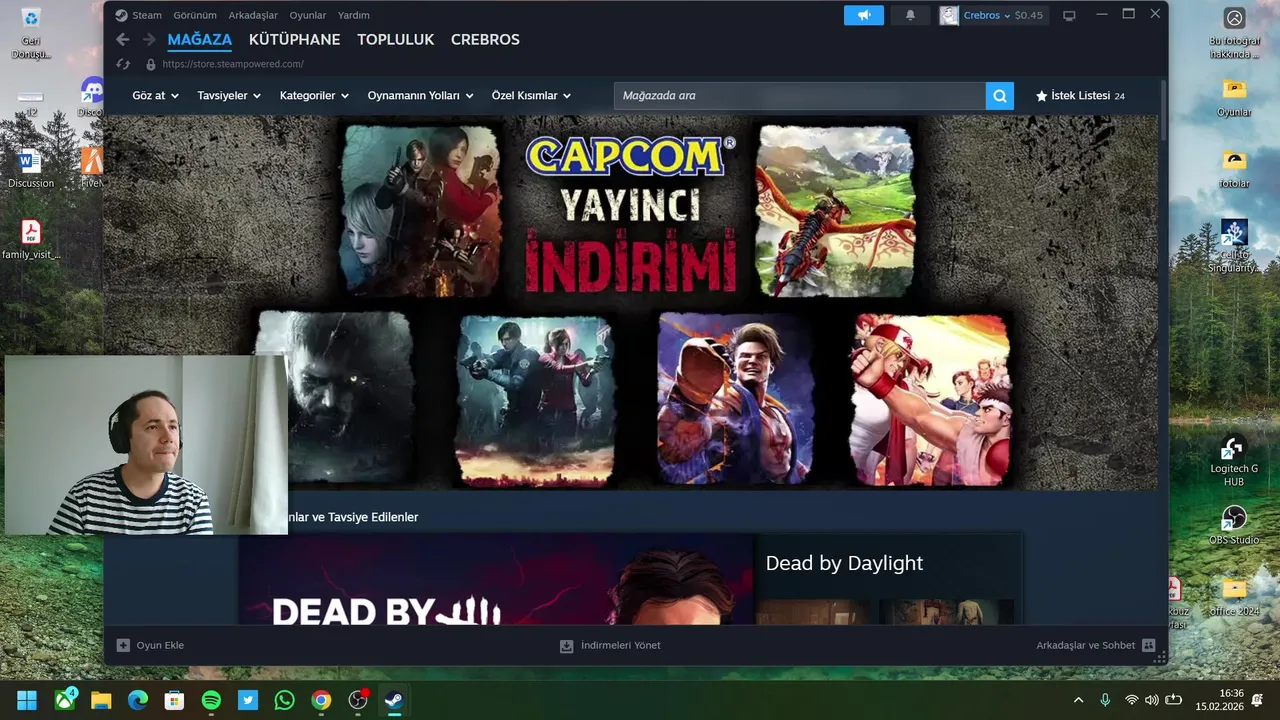Click the Steam taskbar icon
Screen dimensions: 1280x720
point(394,700)
